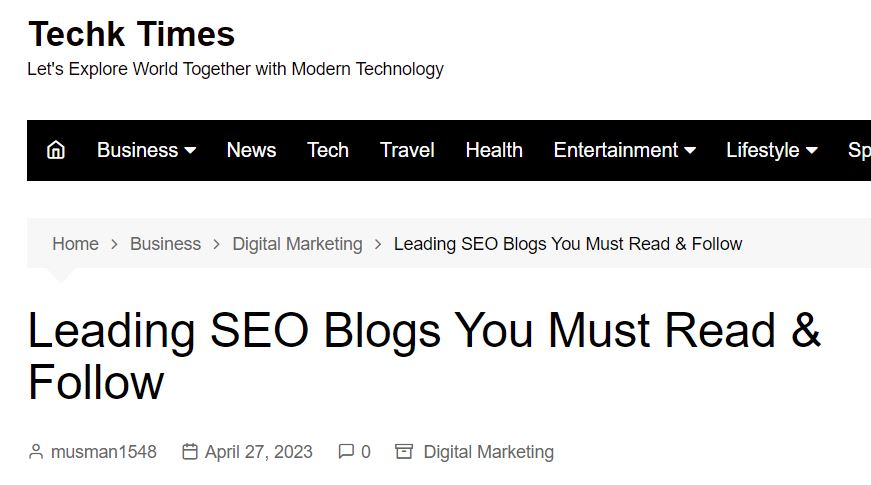This screenshot has width=871, height=485.
Task: Click the comment bubble icon
Action: point(346,451)
